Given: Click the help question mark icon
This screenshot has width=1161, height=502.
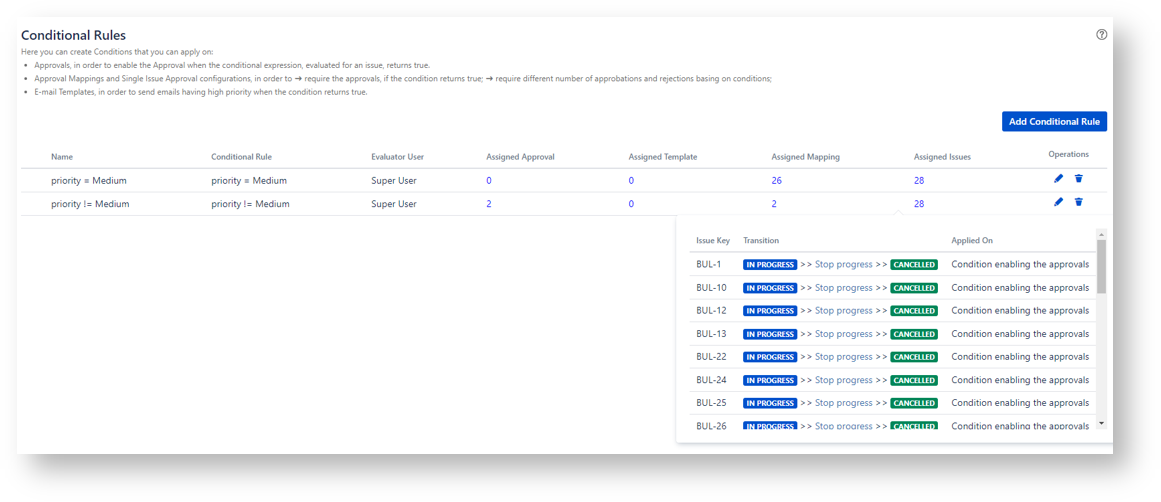Looking at the screenshot, I should (1101, 34).
